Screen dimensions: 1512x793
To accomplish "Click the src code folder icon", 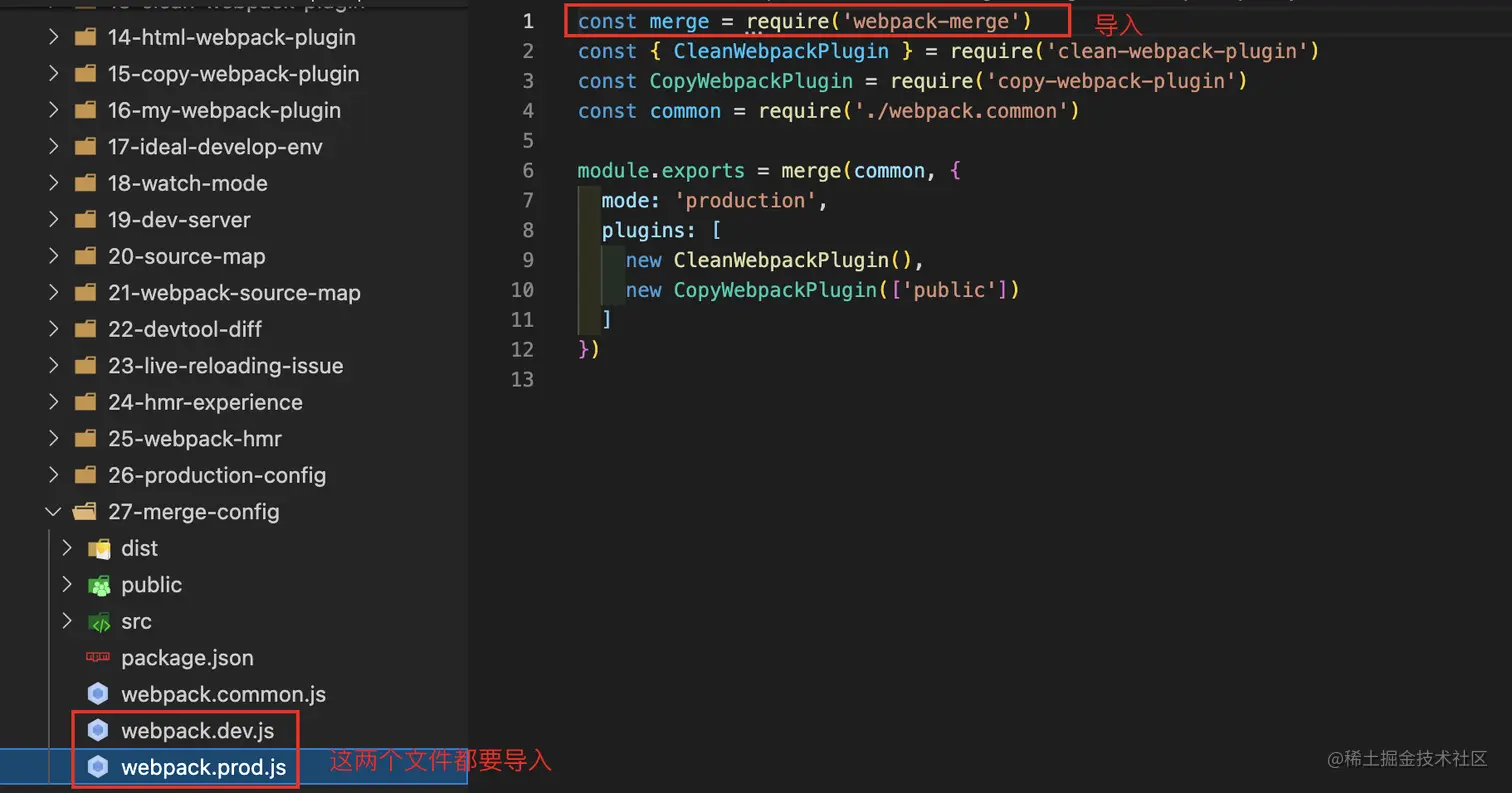I will pyautogui.click(x=99, y=622).
